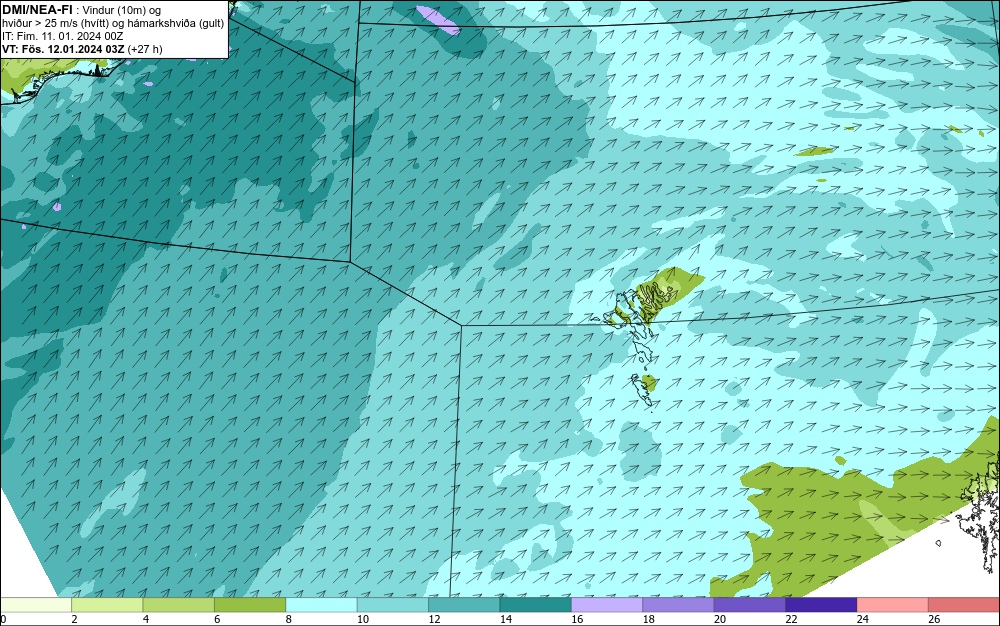
Task: Click the legend scale value 20
Action: (x=720, y=619)
